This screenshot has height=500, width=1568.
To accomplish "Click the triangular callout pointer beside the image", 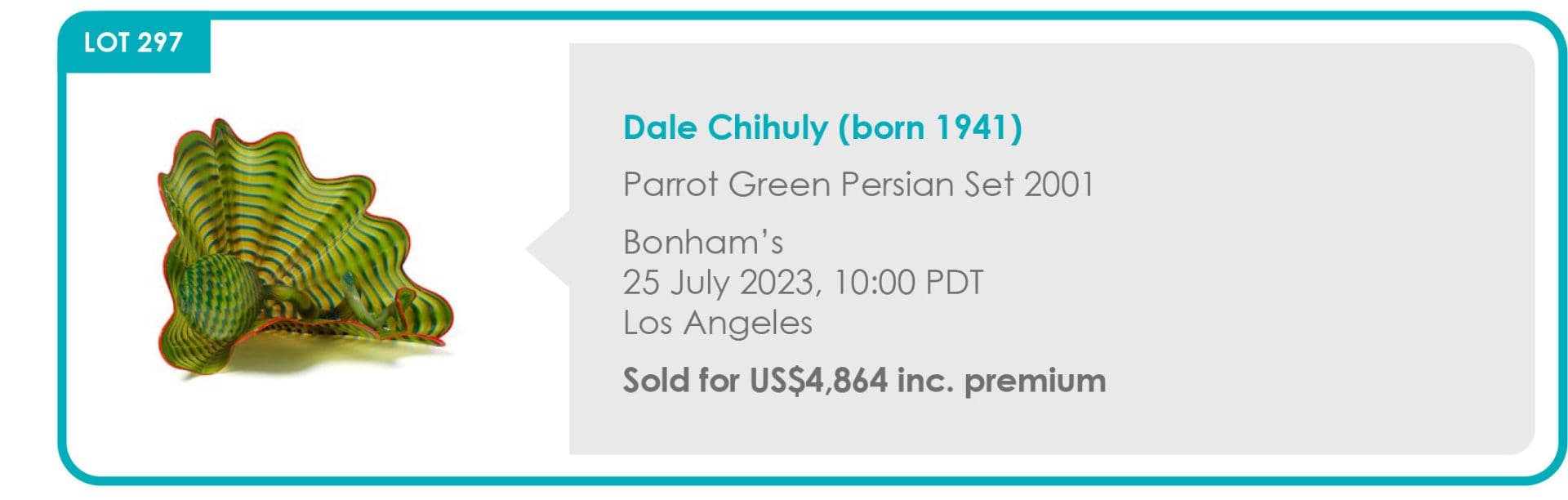I will click(x=548, y=249).
